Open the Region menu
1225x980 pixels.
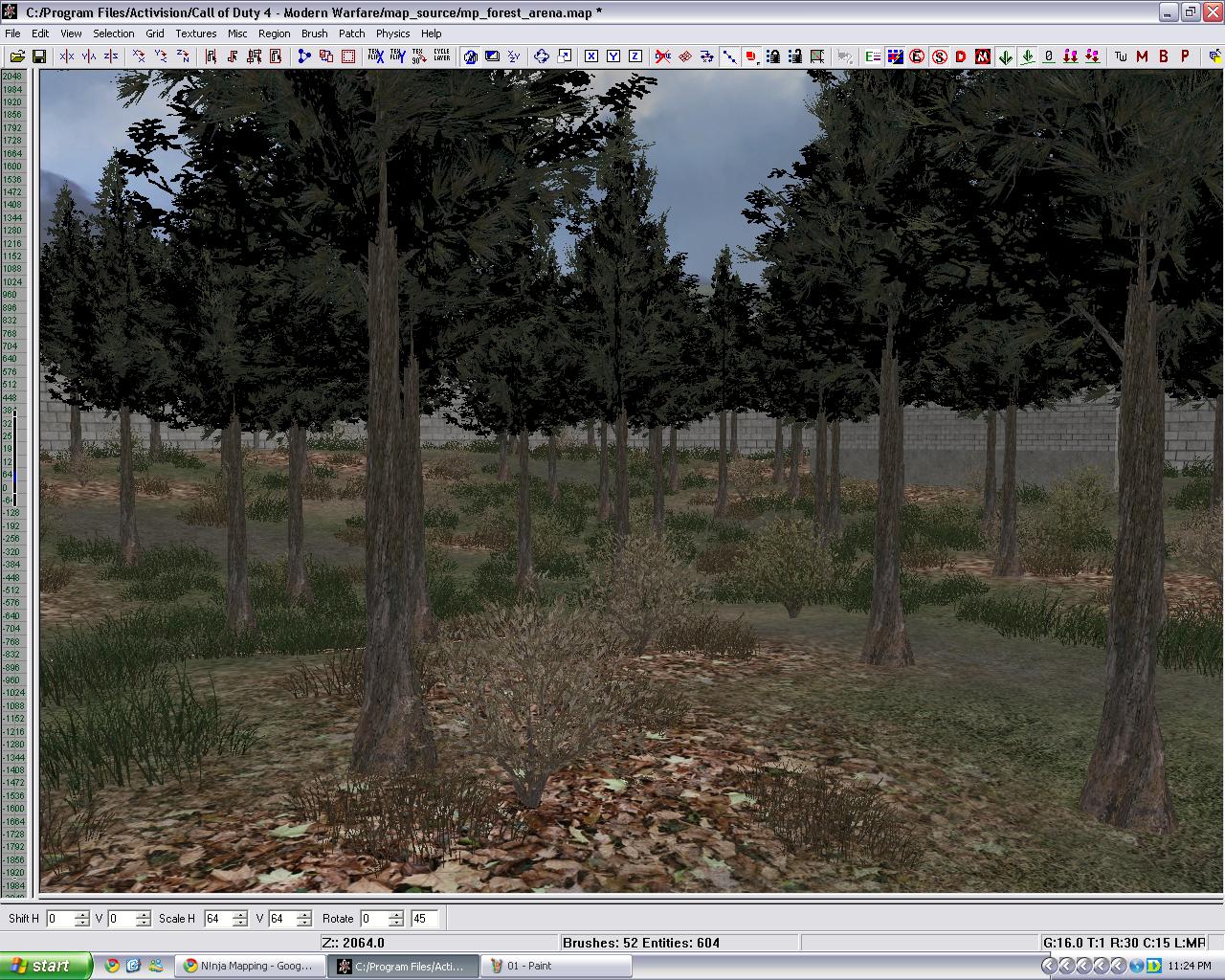[x=274, y=33]
